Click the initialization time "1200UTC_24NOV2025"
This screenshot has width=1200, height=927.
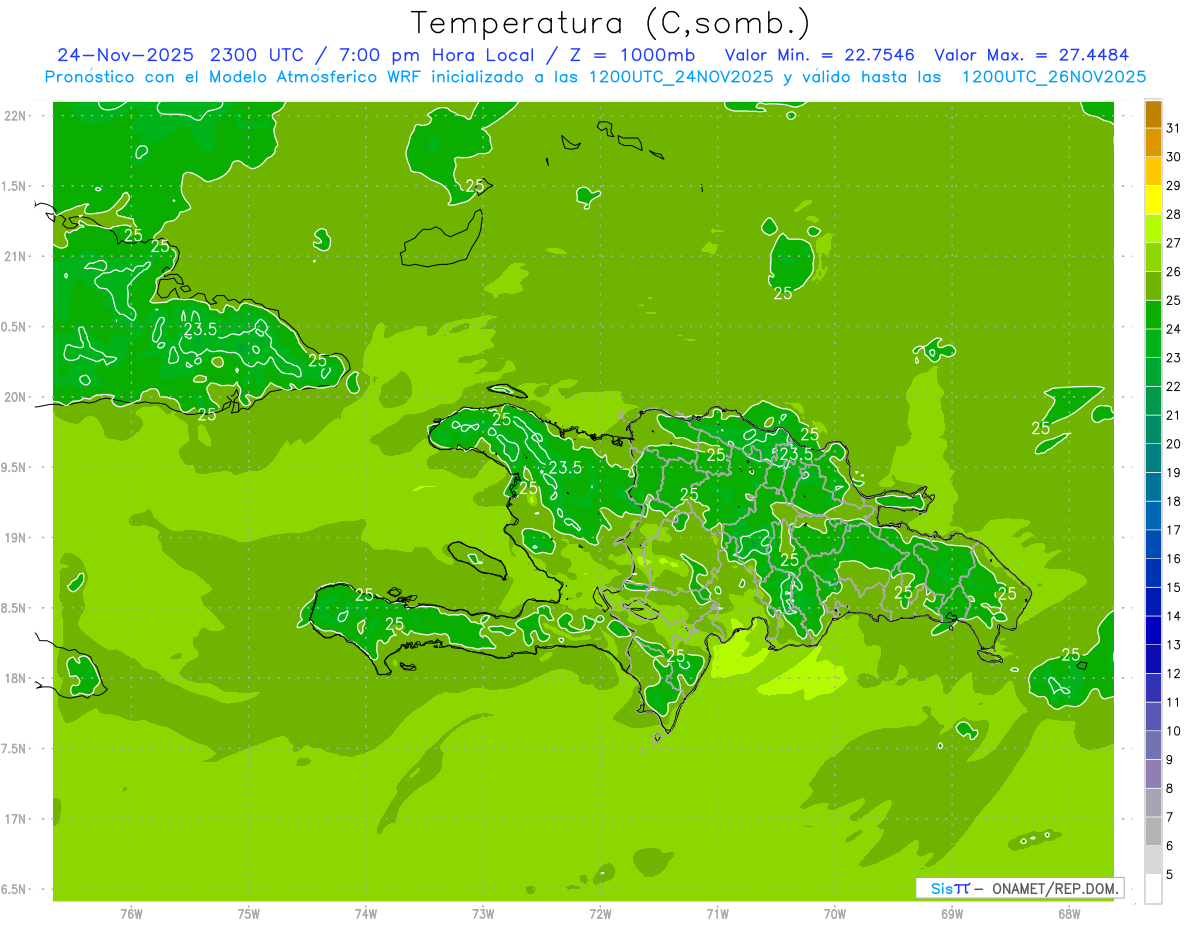pos(680,77)
